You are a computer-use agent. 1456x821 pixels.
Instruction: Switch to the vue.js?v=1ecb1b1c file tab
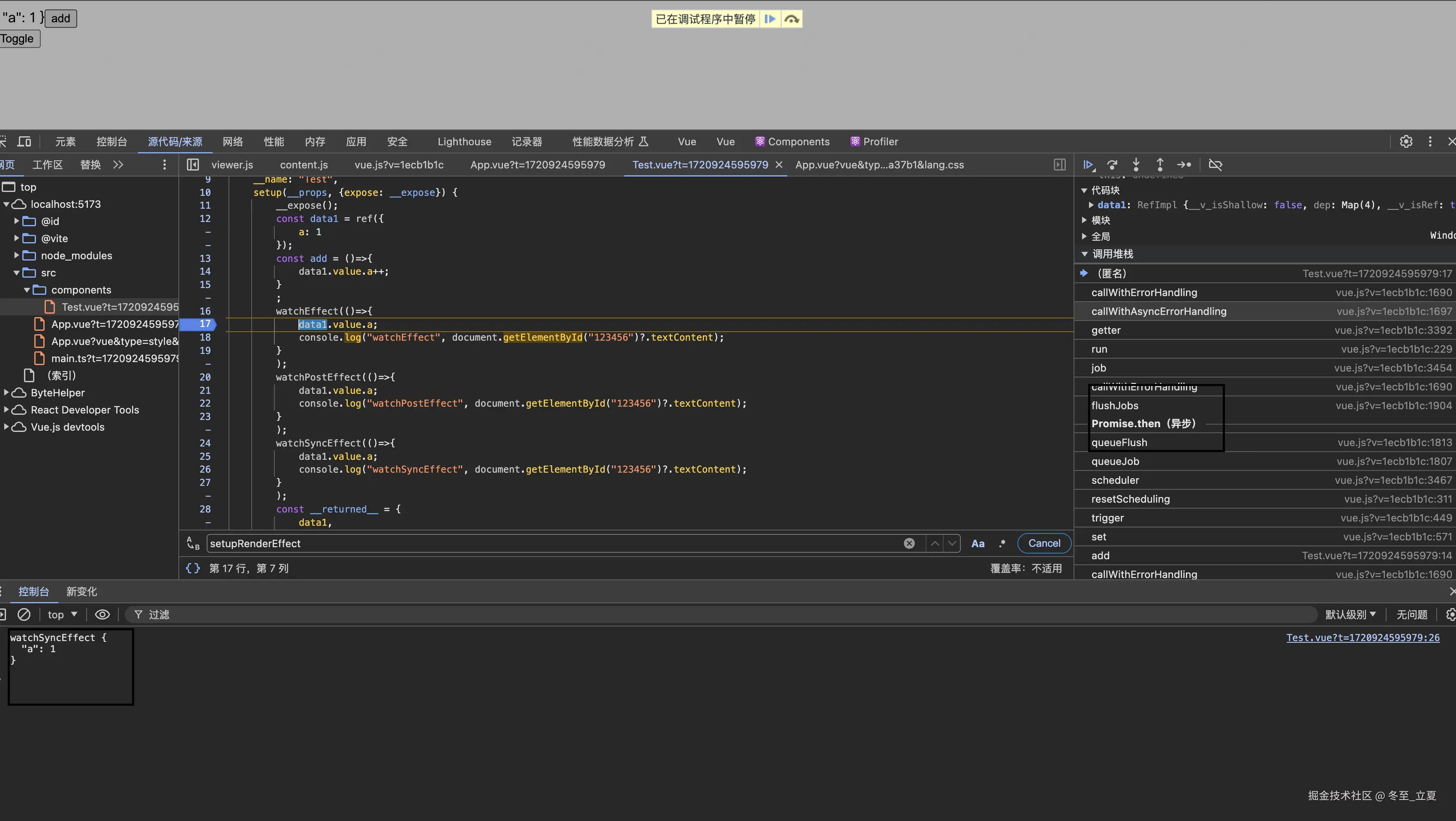click(399, 165)
